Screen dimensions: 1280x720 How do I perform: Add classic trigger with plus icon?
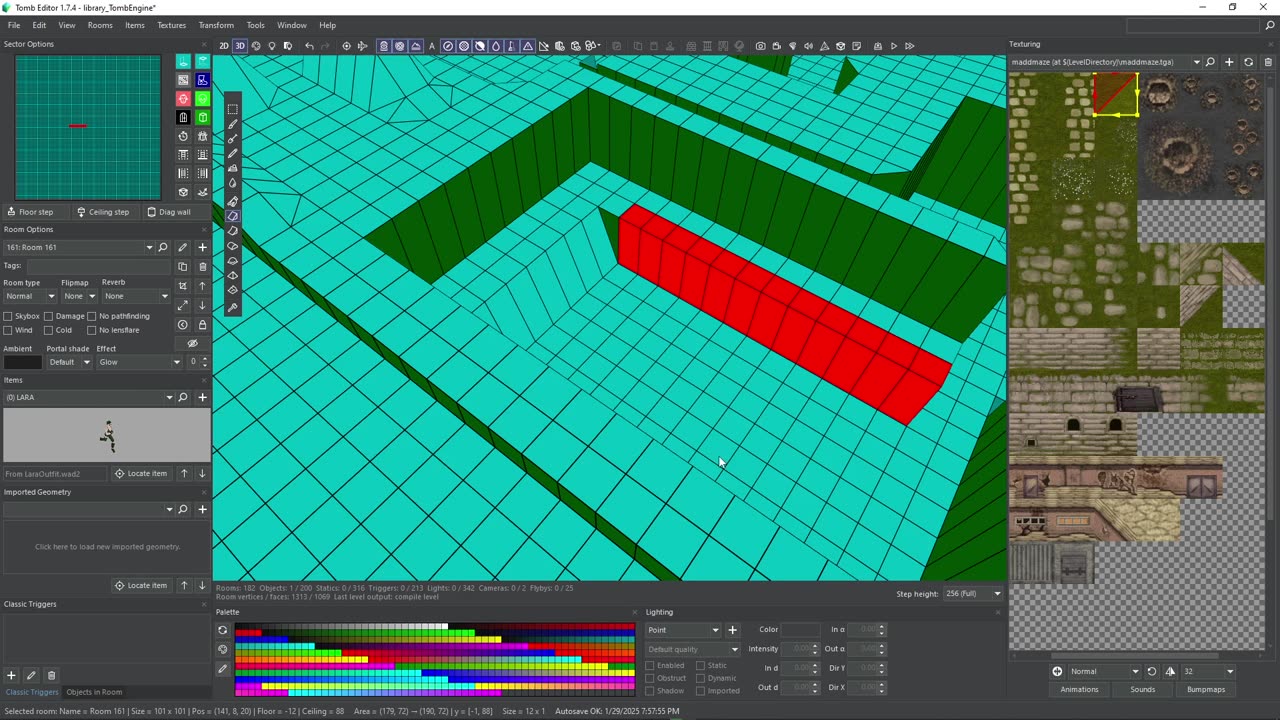(x=11, y=676)
